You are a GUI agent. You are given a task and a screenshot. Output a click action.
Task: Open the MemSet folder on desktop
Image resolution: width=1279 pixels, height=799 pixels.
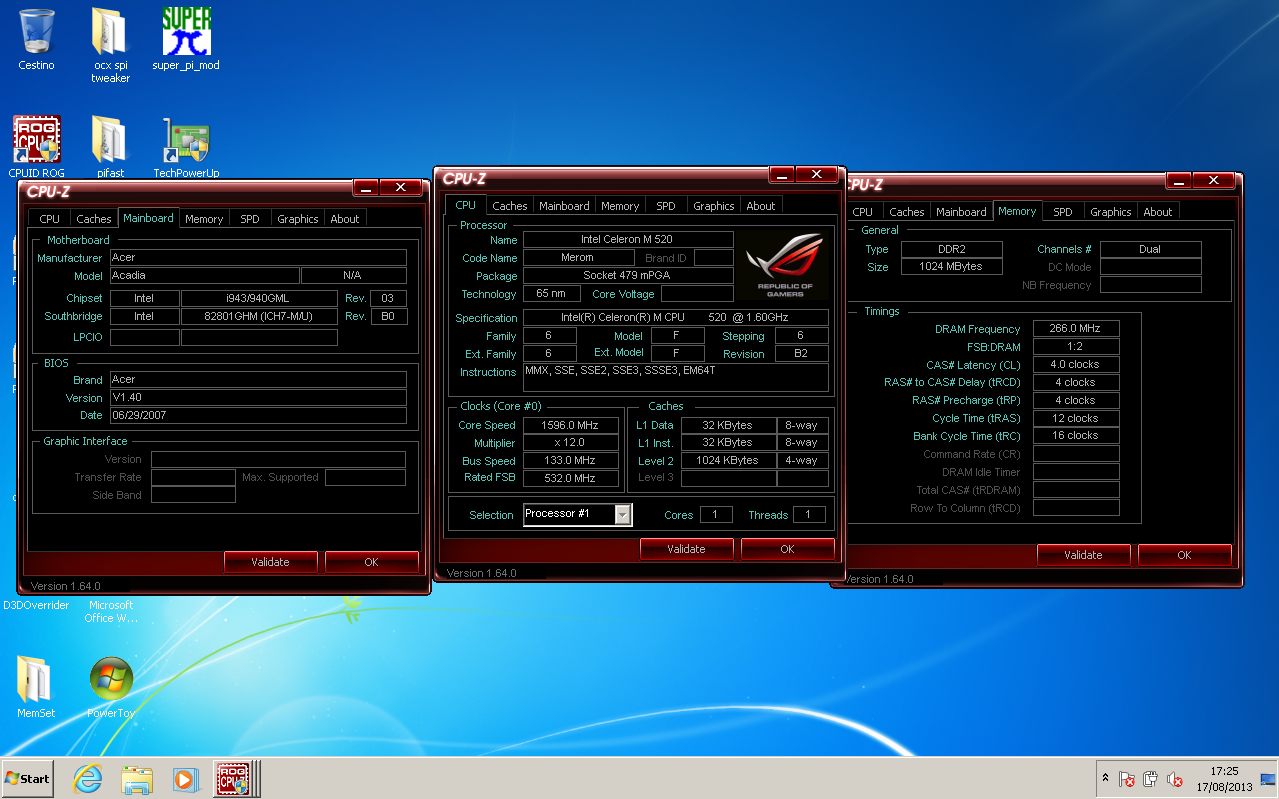tap(36, 687)
